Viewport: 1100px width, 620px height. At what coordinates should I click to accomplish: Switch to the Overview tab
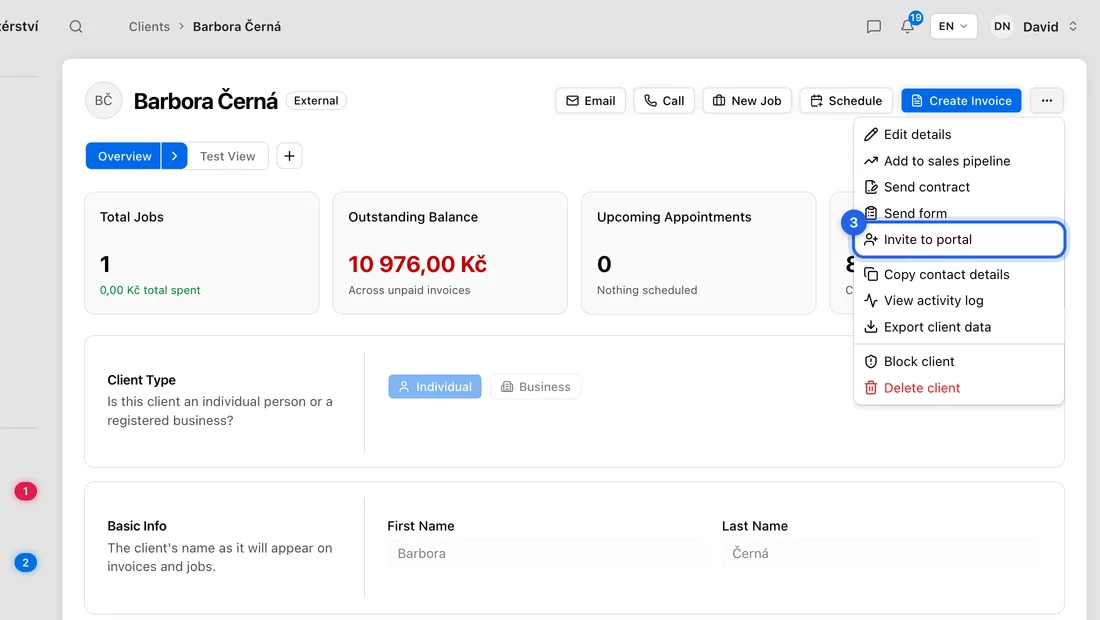coord(124,156)
